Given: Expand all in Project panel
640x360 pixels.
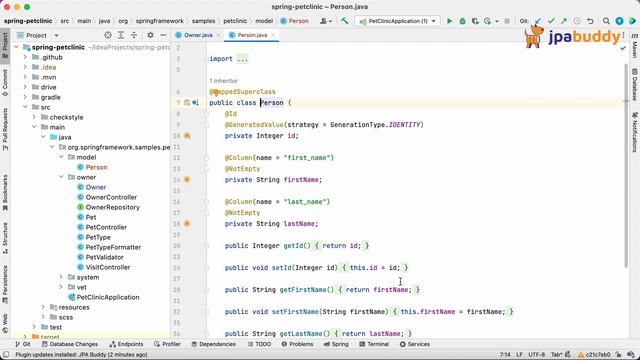Looking at the screenshot, I should pos(121,35).
